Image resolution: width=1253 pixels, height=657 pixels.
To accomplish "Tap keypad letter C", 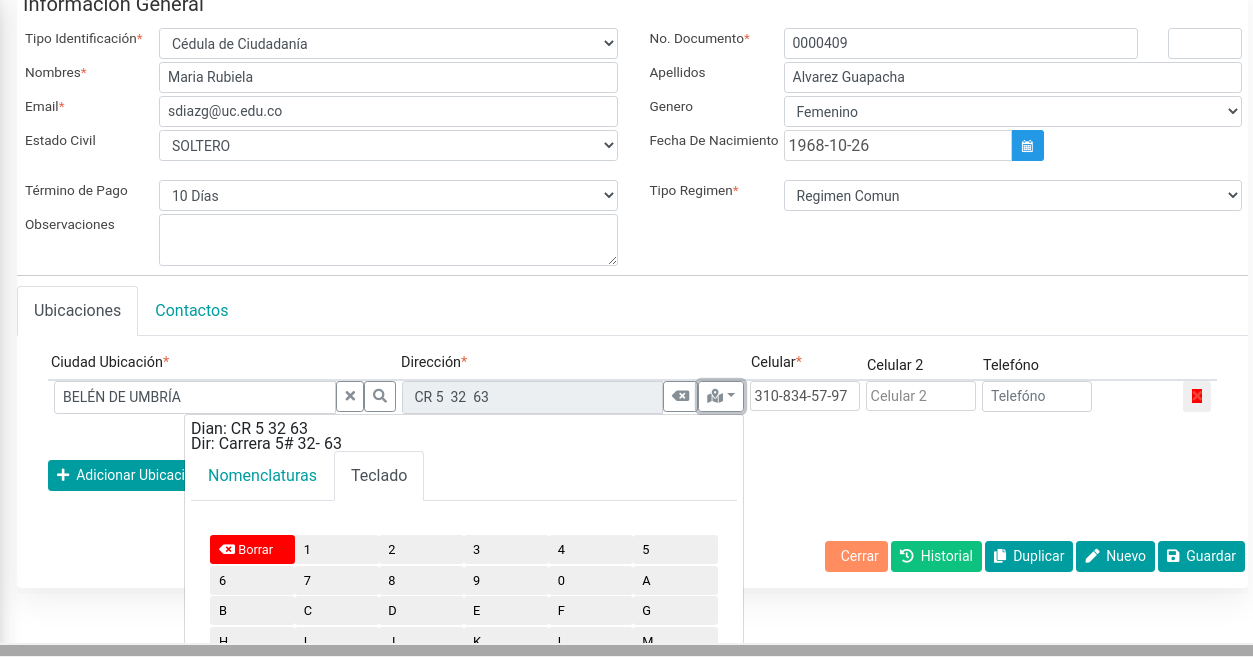I will coord(337,611).
